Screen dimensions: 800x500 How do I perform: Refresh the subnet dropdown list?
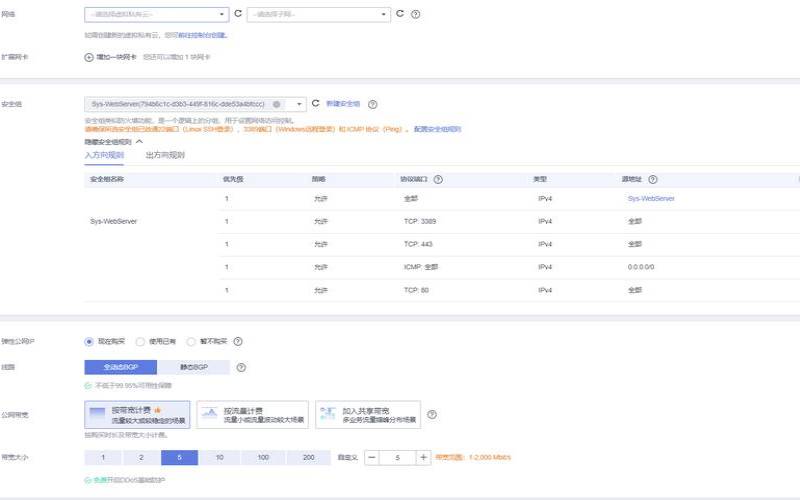coord(400,14)
